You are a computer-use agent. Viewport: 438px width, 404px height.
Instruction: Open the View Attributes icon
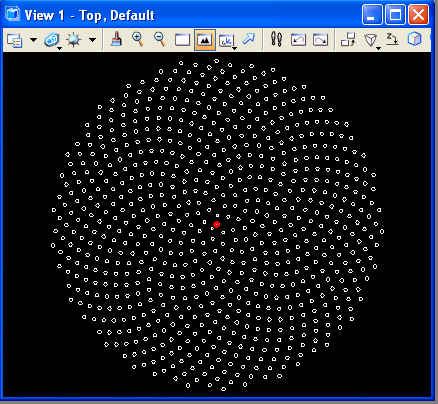14,40
